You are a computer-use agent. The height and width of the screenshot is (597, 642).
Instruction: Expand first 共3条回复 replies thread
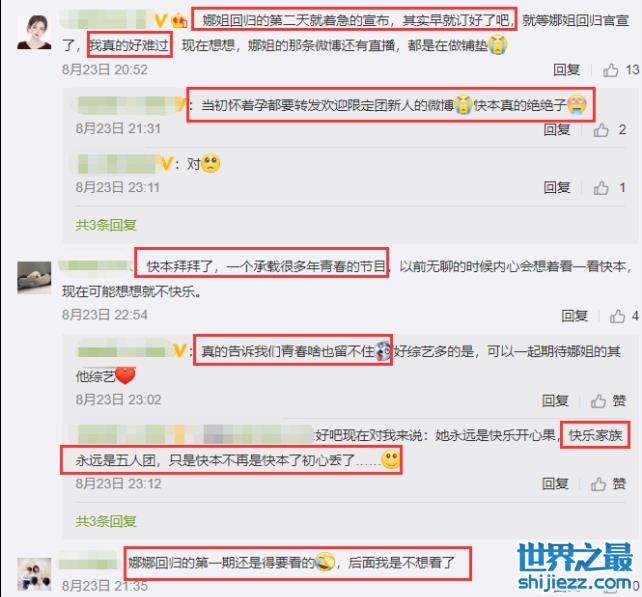[106, 225]
